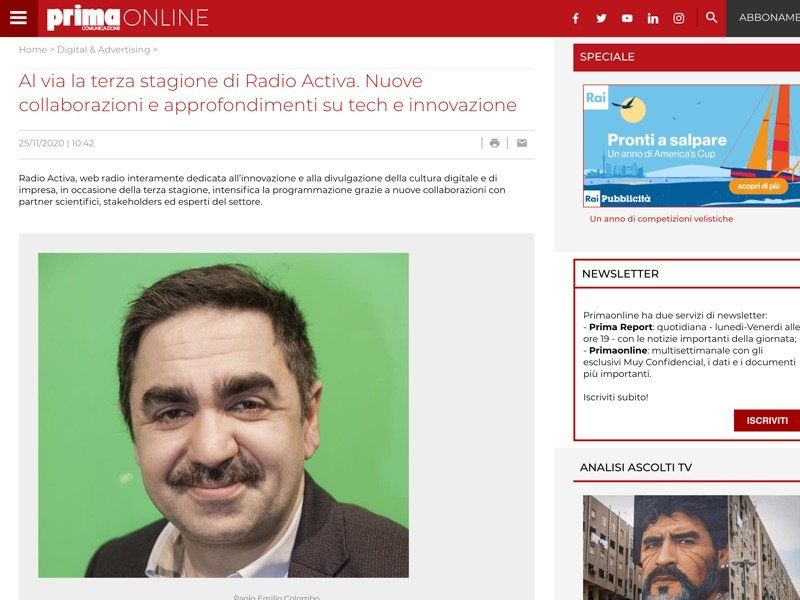The image size is (800, 600).
Task: Open the hamburger menu
Action: 19,15
